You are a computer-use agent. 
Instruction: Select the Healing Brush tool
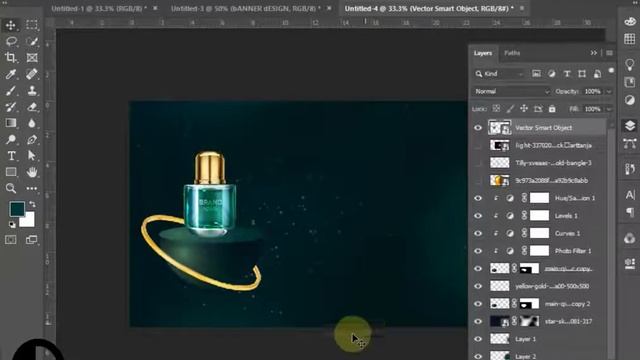click(32, 74)
